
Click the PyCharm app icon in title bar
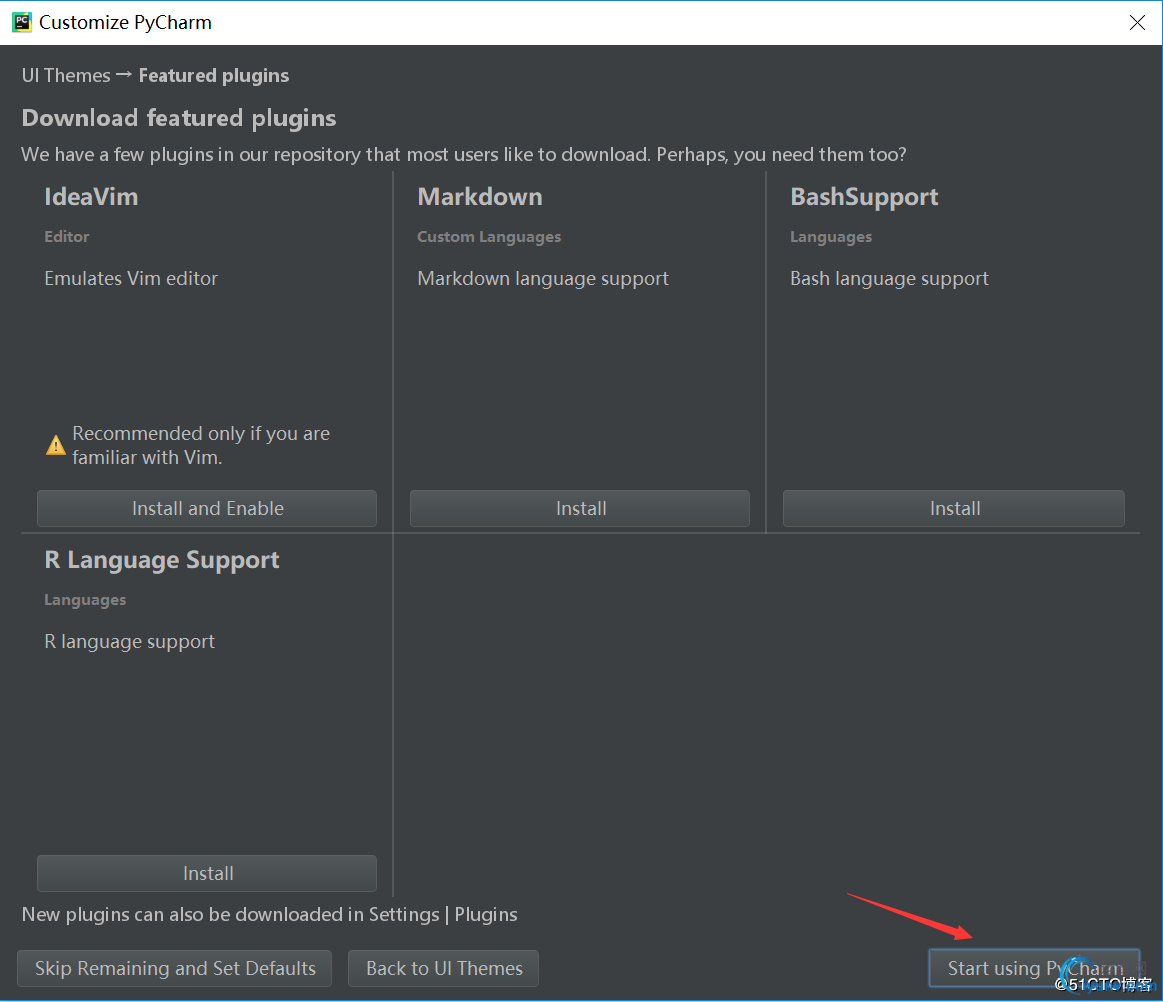[22, 22]
